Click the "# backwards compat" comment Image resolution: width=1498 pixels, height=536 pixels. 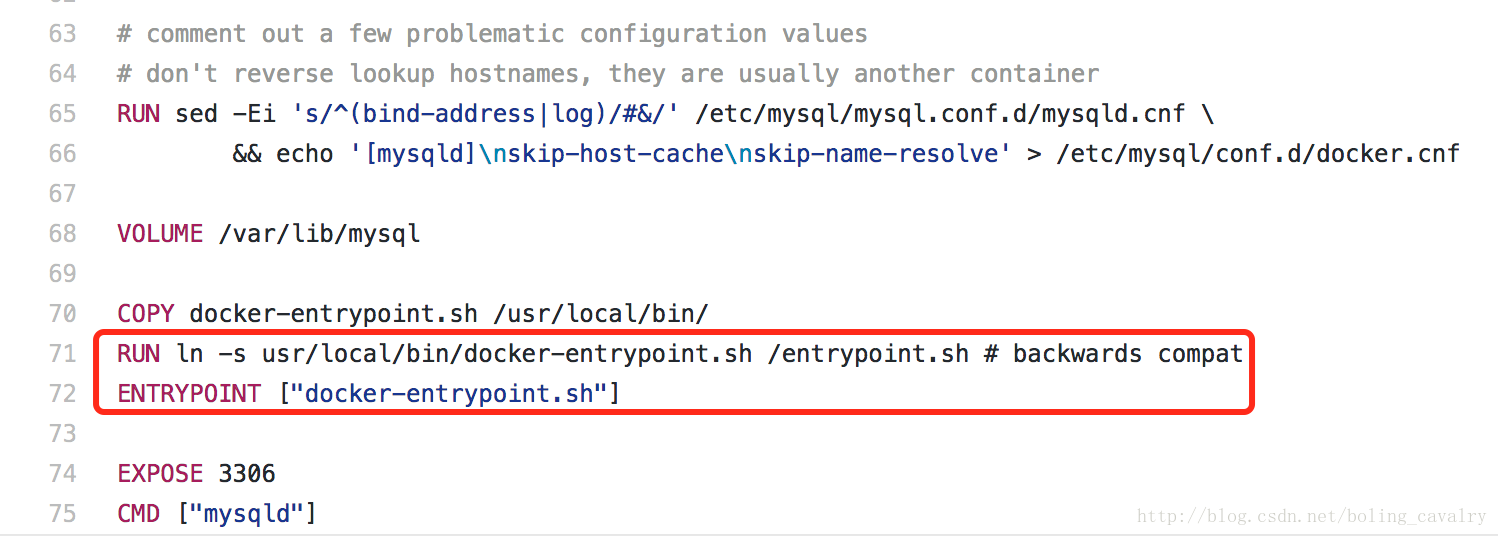click(x=1113, y=354)
